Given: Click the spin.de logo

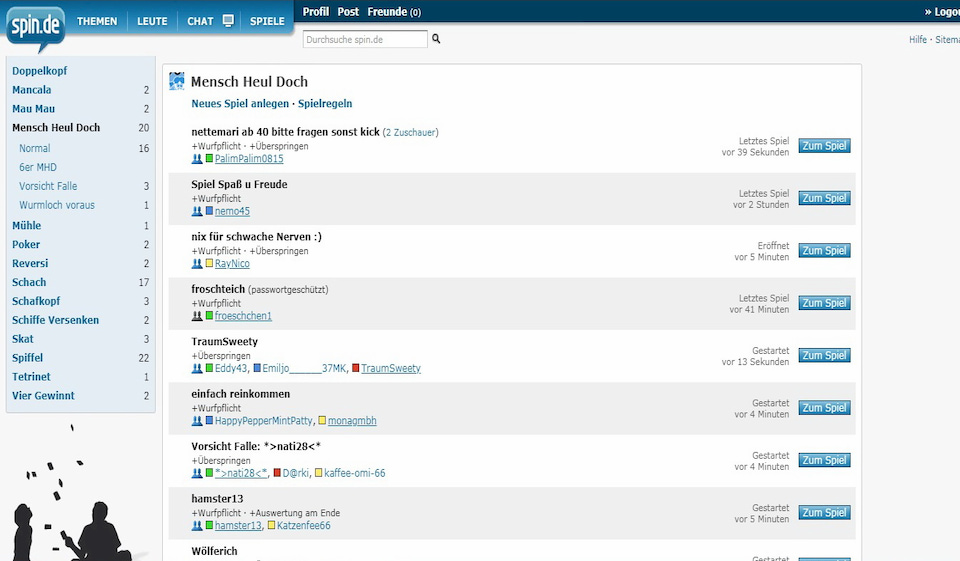Looking at the screenshot, I should click(36, 27).
